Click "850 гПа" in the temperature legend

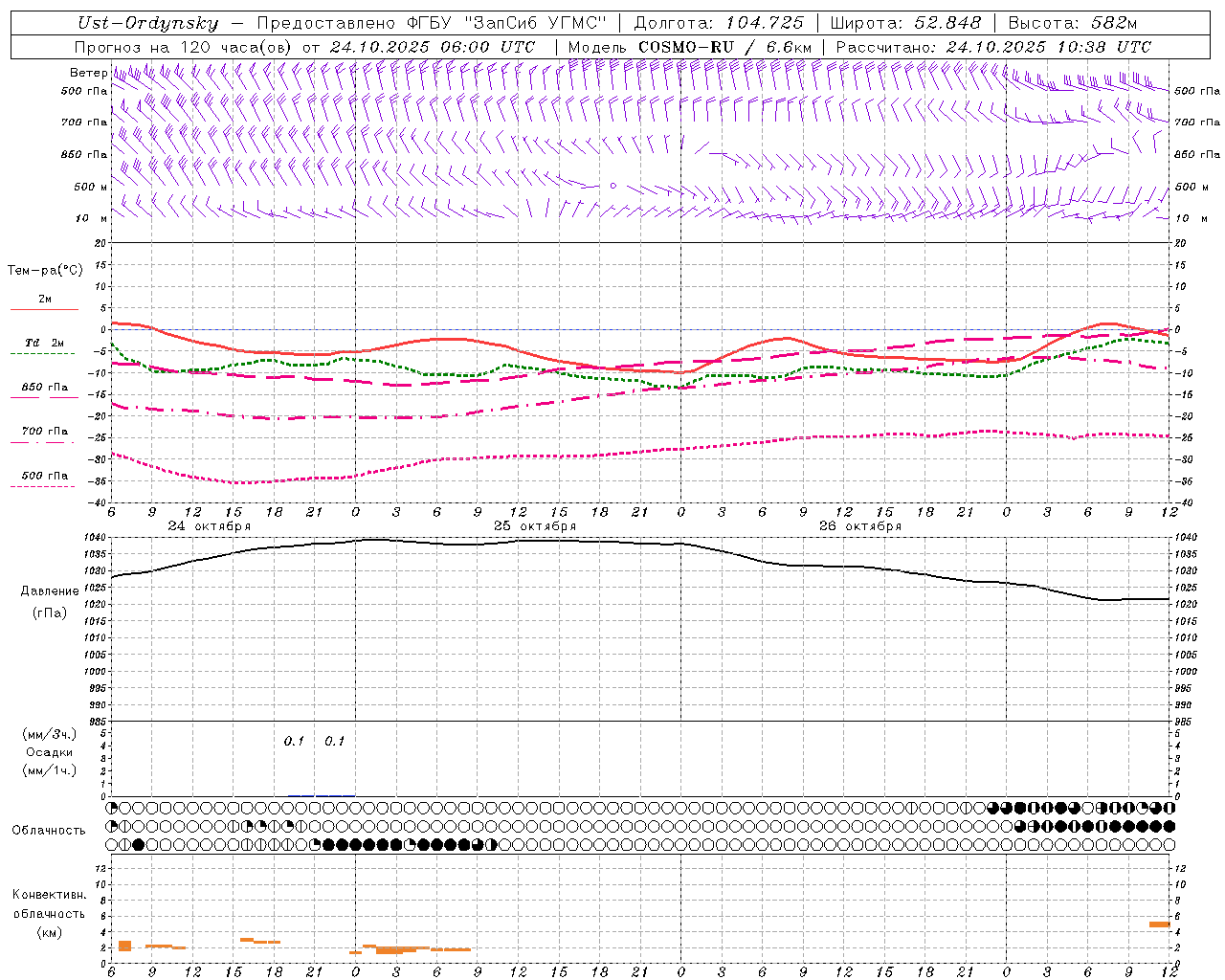click(45, 388)
